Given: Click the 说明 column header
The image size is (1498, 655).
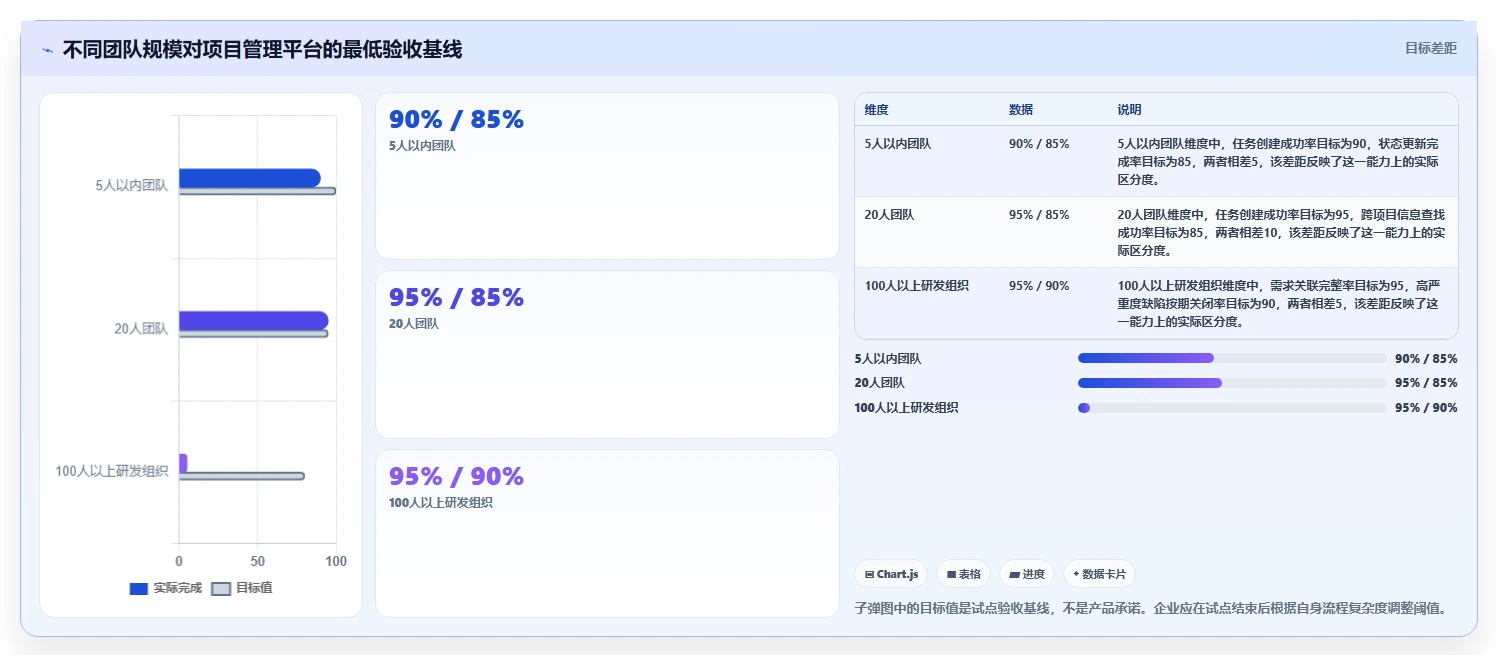Looking at the screenshot, I should (1129, 110).
